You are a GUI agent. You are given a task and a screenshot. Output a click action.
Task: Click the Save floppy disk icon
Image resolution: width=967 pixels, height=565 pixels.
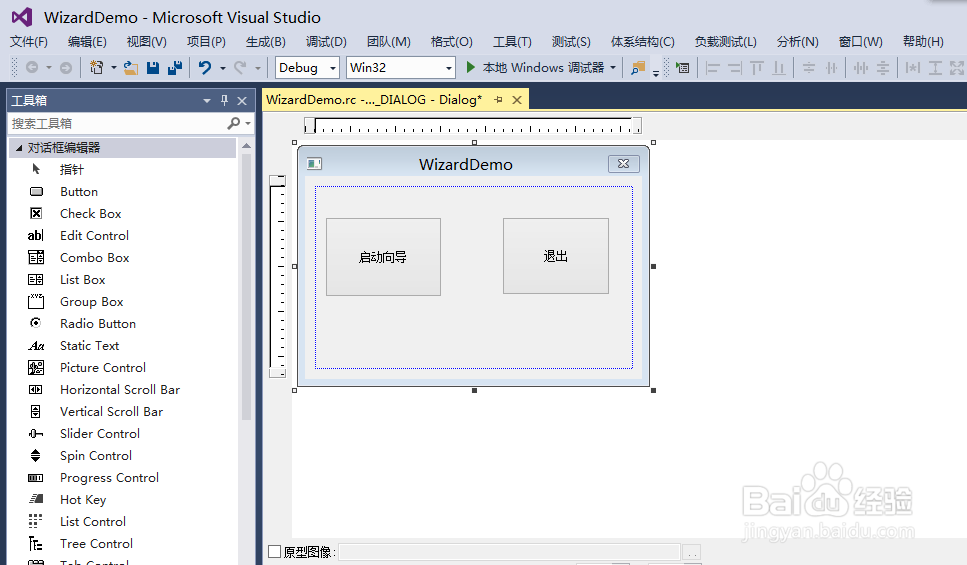point(153,67)
